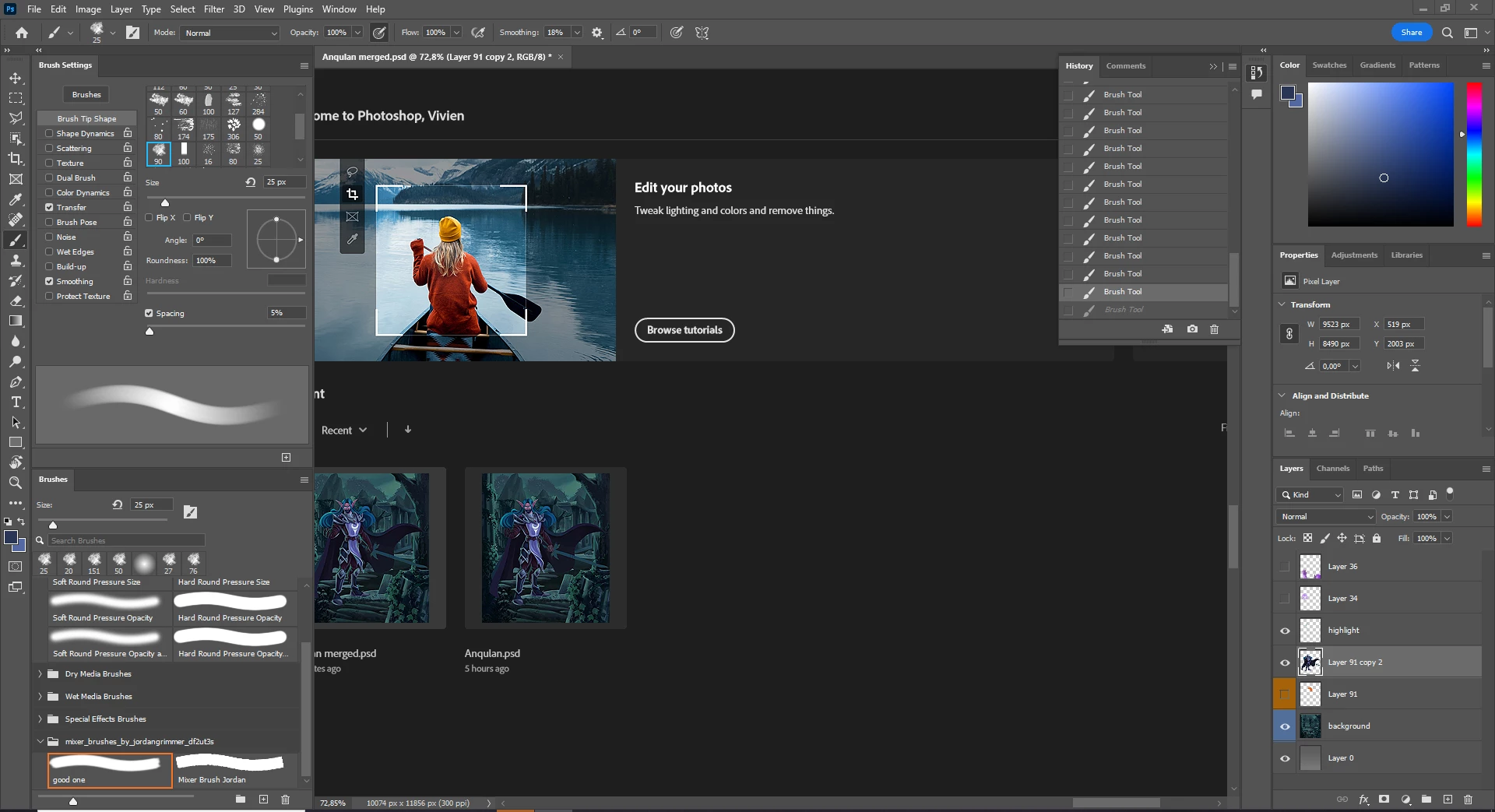The width and height of the screenshot is (1495, 812).
Task: Open the layer Kind filter dropdown
Action: pyautogui.click(x=1310, y=494)
